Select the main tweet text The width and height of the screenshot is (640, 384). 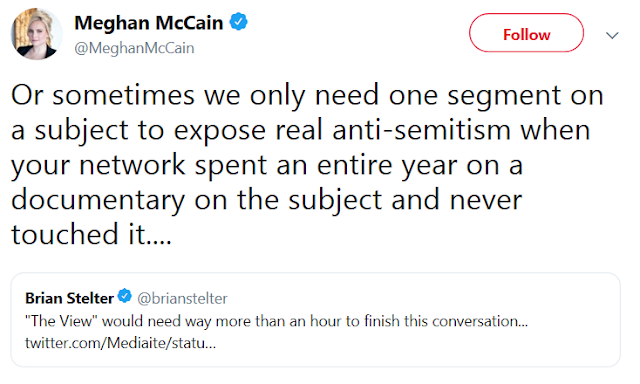[x=307, y=164]
